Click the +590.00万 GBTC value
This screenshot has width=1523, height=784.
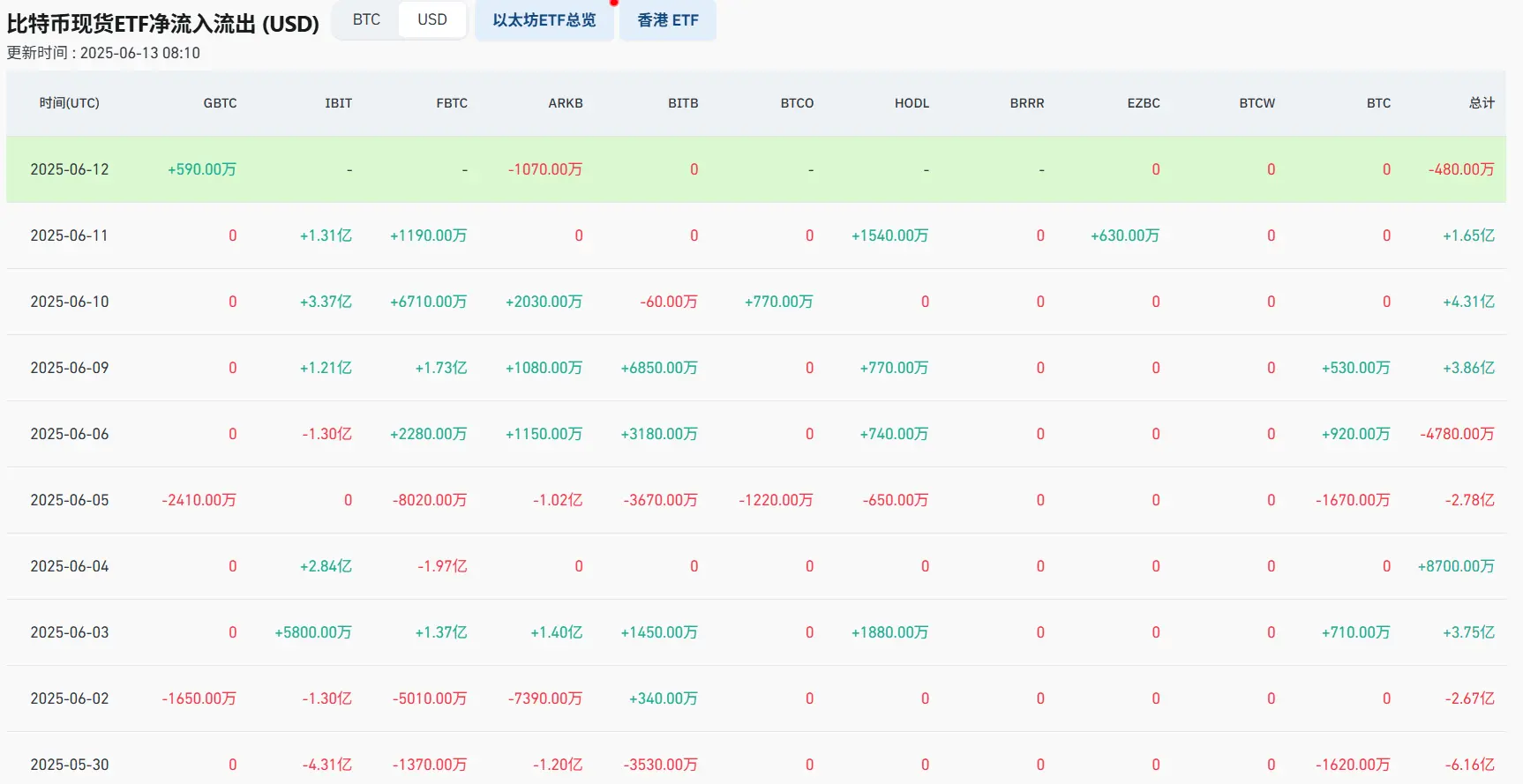(x=202, y=169)
